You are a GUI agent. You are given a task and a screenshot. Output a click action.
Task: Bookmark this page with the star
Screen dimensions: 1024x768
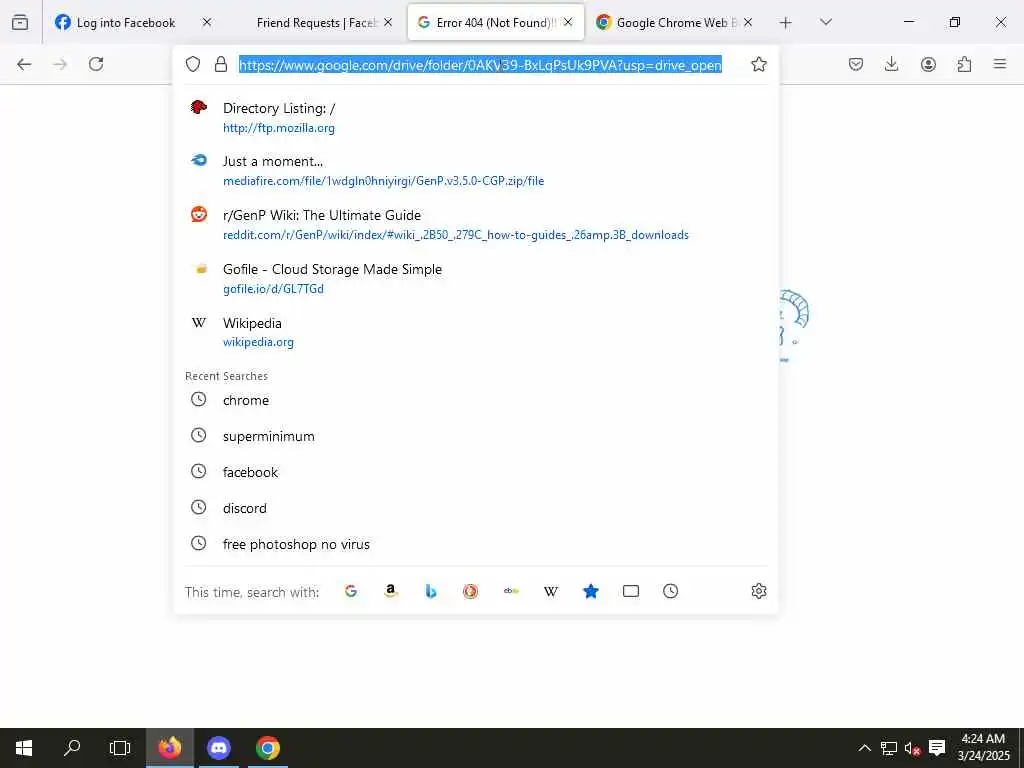coord(758,64)
